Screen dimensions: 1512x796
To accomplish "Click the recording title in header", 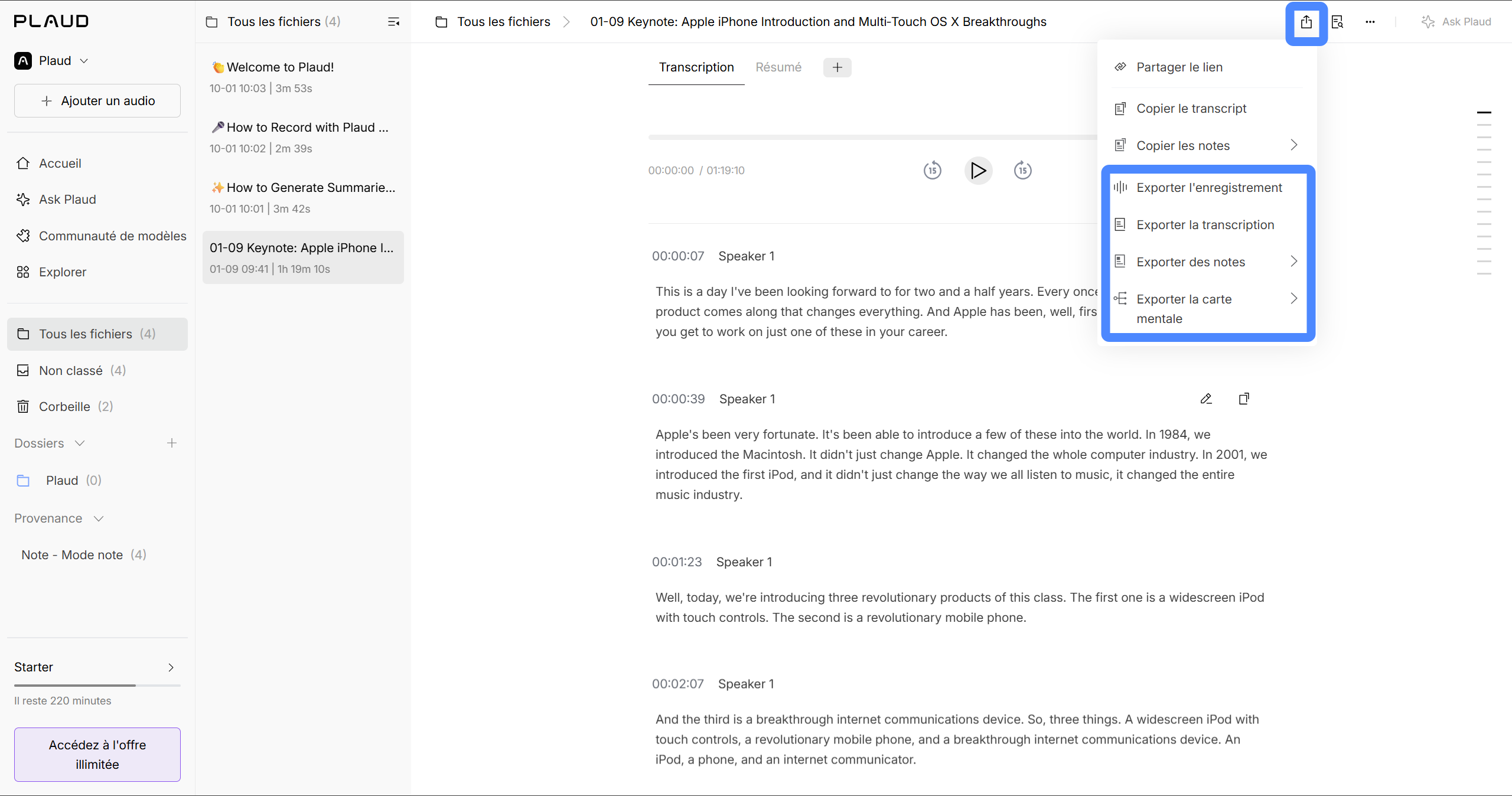I will (818, 22).
